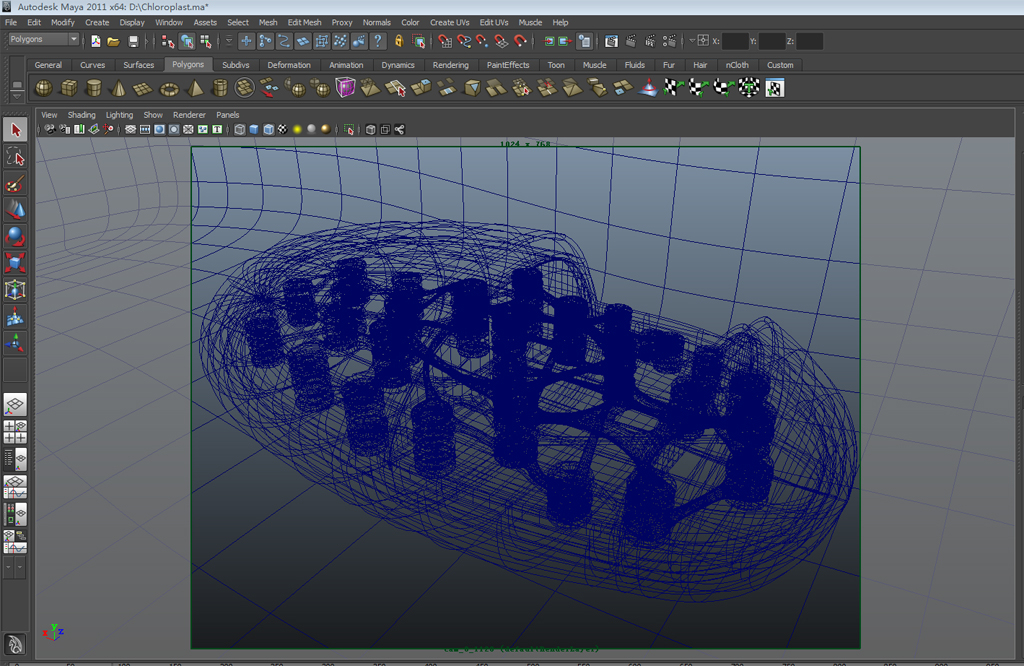Select the Paint Selection tool
Viewport: 1024px width, 666px height.
pyautogui.click(x=14, y=184)
